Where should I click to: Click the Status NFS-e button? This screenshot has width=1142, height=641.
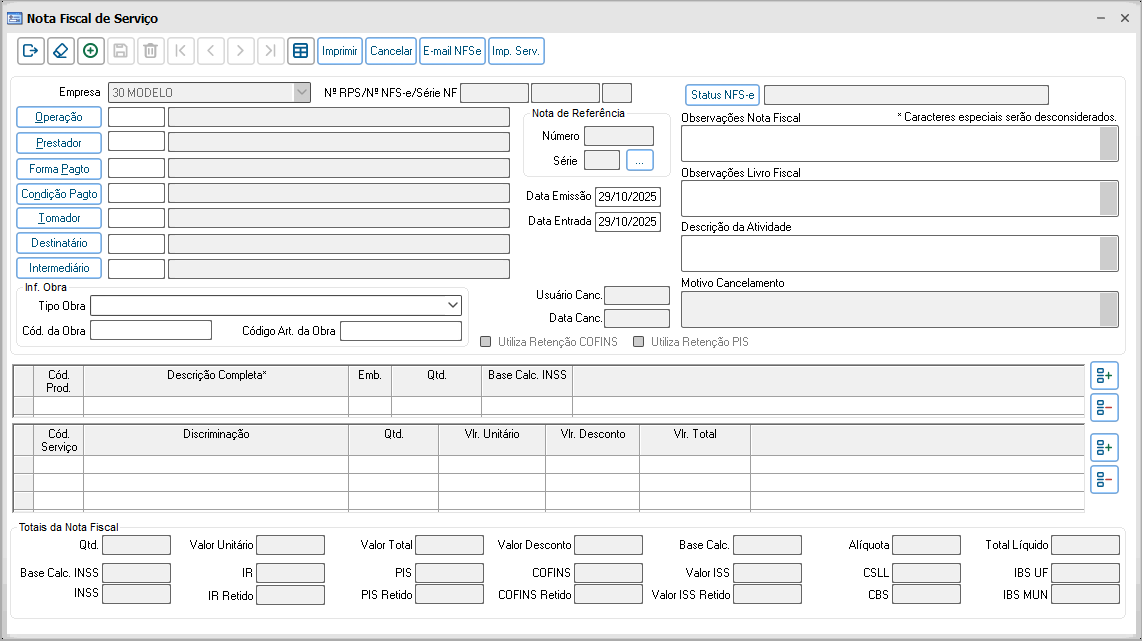tap(722, 95)
